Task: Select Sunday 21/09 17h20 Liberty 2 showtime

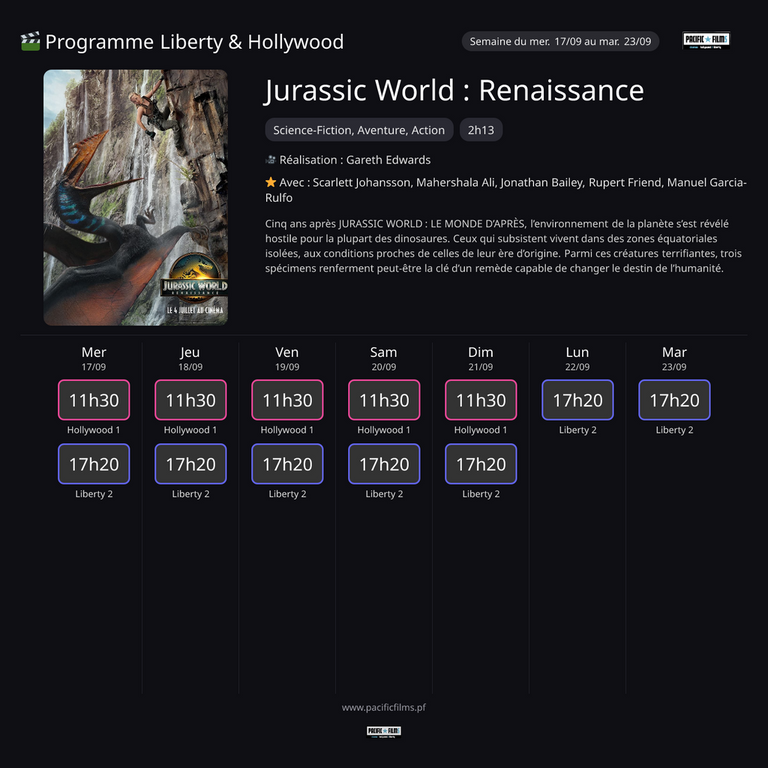Action: tap(481, 464)
